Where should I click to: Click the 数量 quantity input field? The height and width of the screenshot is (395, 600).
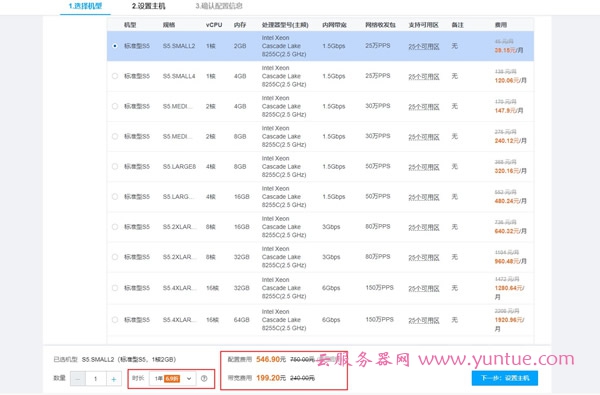tap(96, 379)
